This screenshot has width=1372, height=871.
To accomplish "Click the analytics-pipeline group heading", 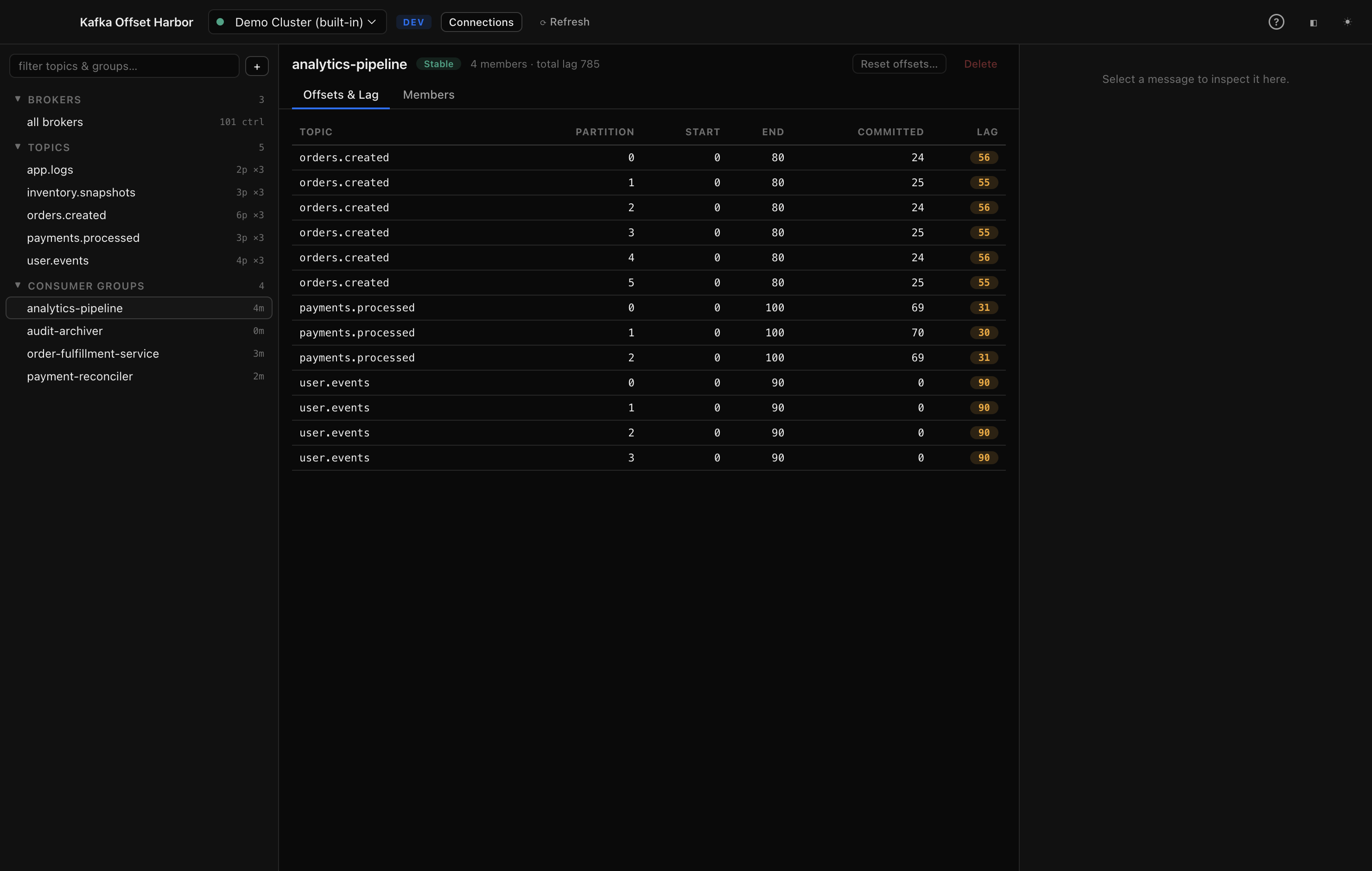I will (349, 64).
